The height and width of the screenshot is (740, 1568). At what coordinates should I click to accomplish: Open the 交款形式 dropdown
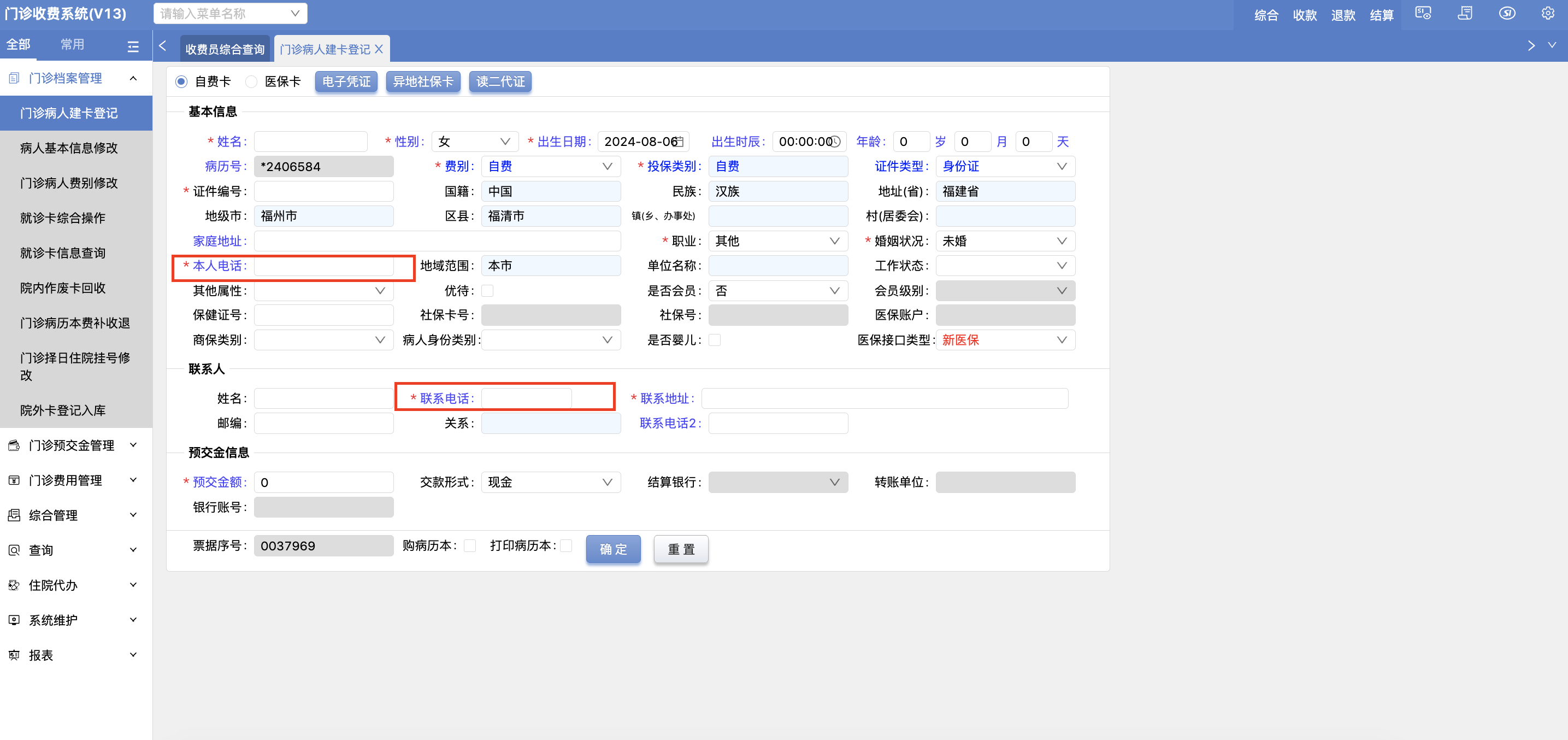tap(550, 483)
